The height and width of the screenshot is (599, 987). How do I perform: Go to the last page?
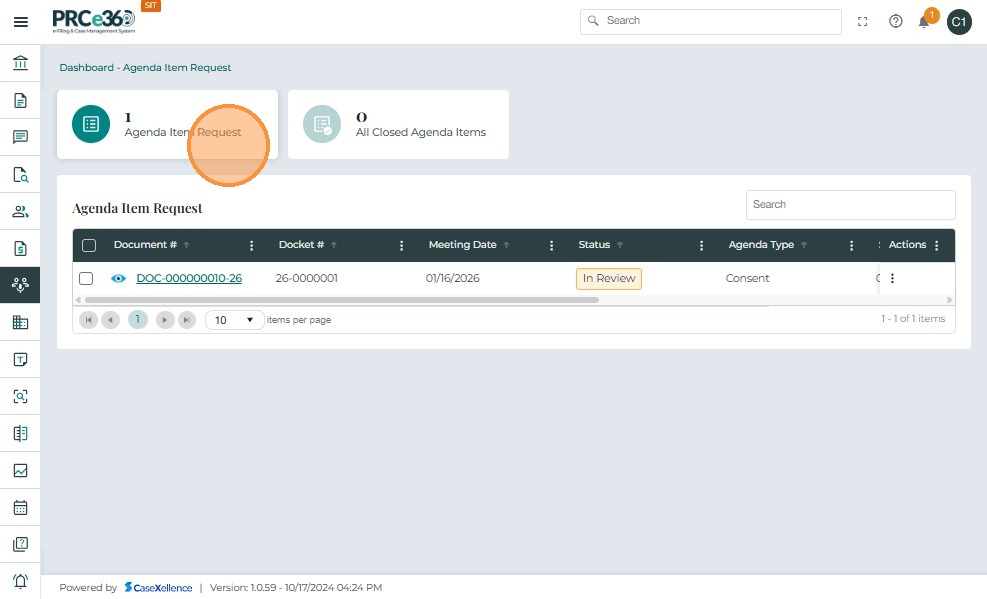(187, 320)
